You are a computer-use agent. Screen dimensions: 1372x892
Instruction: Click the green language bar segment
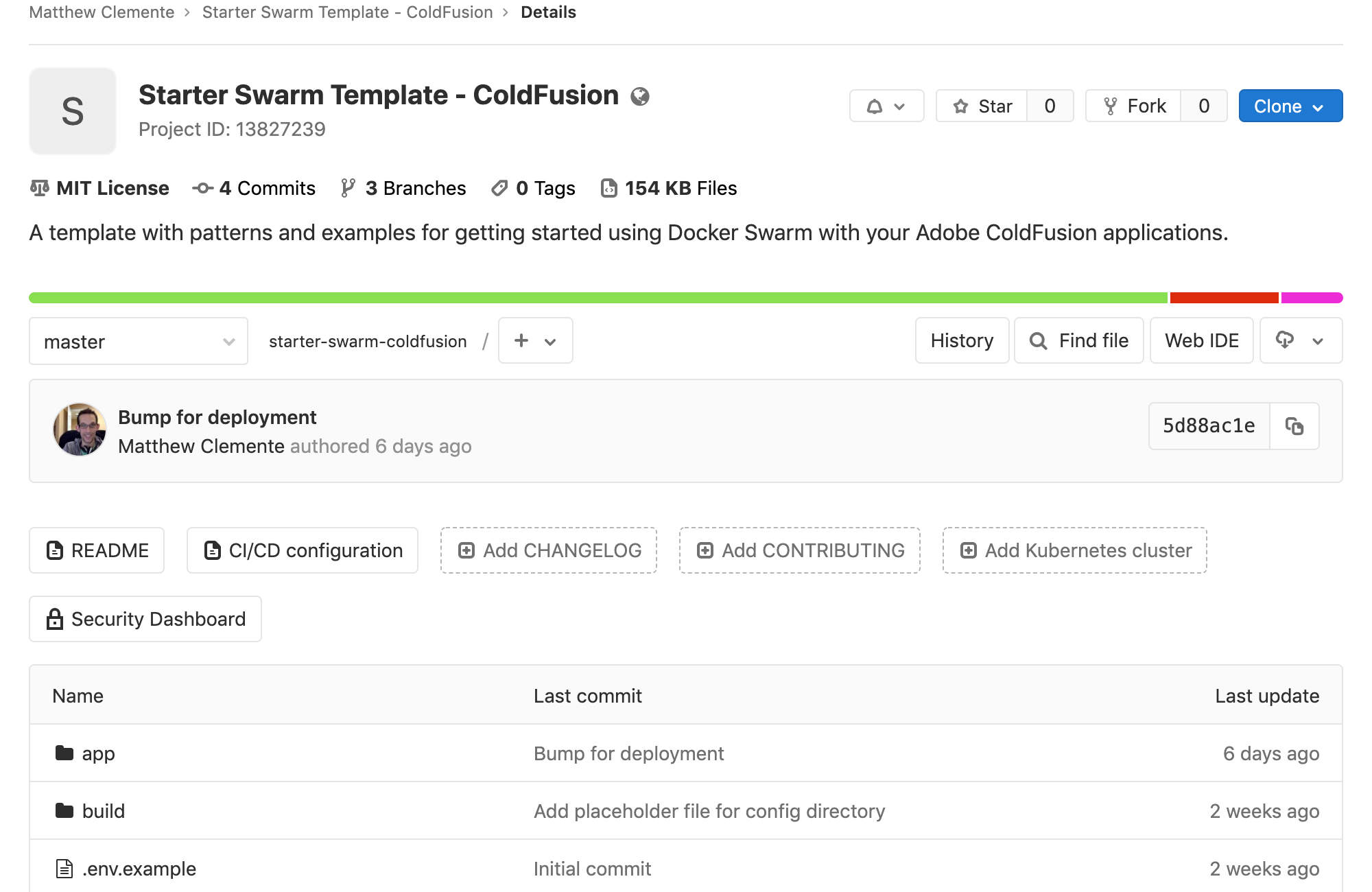click(x=597, y=298)
